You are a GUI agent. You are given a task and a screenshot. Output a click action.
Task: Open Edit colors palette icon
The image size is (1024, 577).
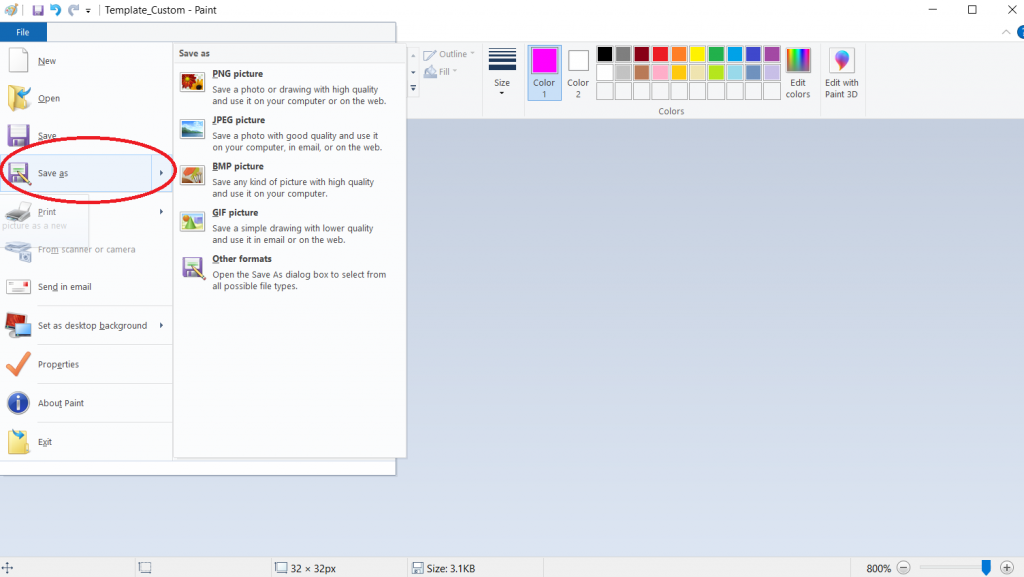point(798,73)
